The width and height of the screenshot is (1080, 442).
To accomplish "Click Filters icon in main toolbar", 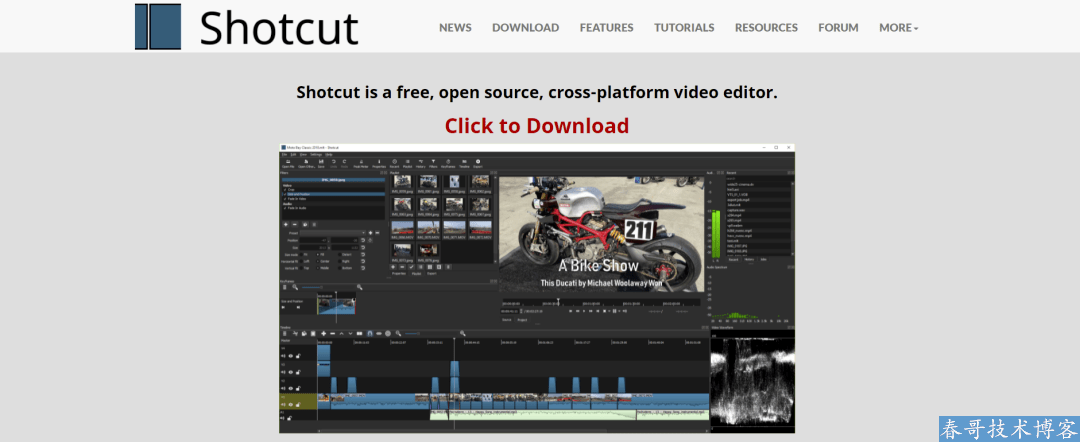I will [x=433, y=161].
